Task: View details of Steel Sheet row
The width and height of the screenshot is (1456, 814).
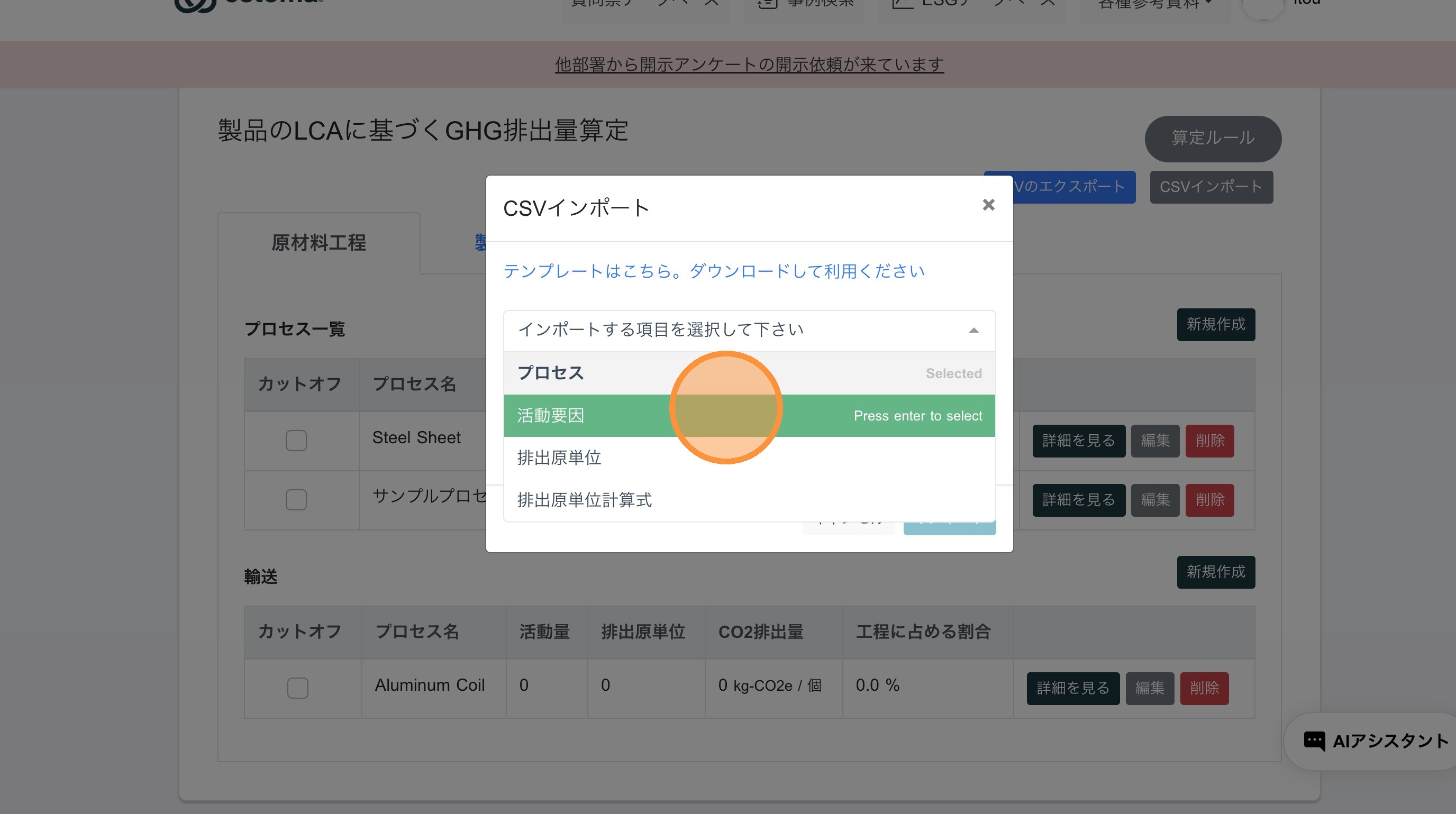Action: (x=1078, y=441)
